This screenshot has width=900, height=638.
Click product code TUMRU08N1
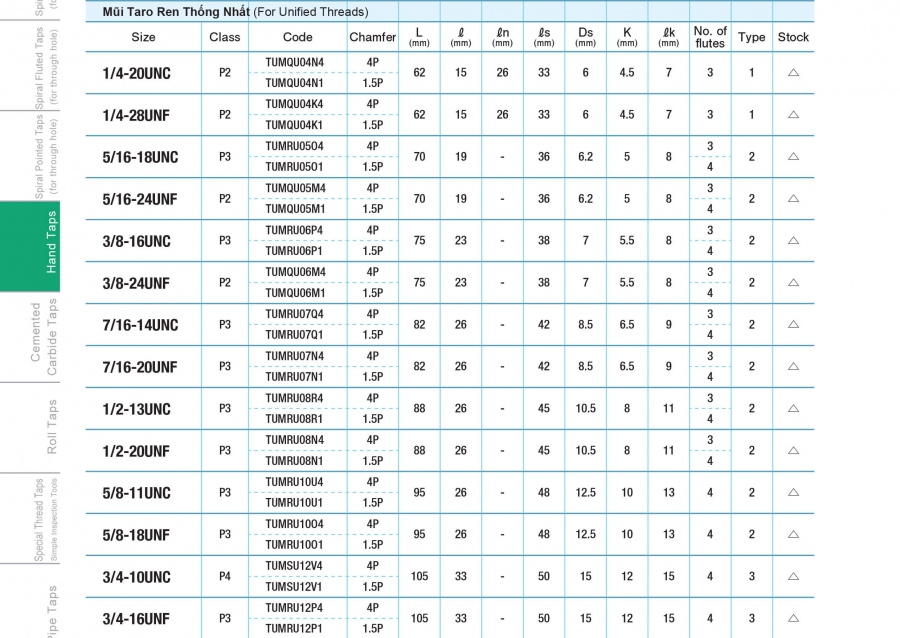pos(294,461)
